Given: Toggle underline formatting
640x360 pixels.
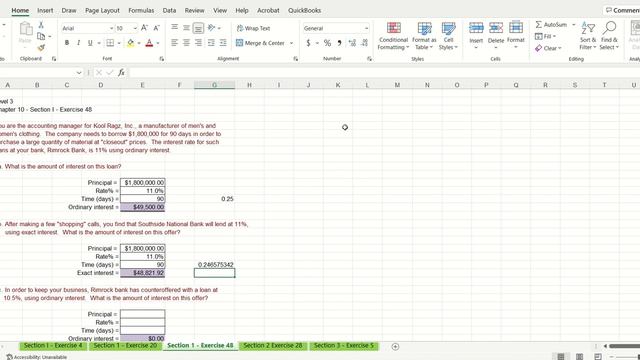Looking at the screenshot, I should click(x=90, y=43).
